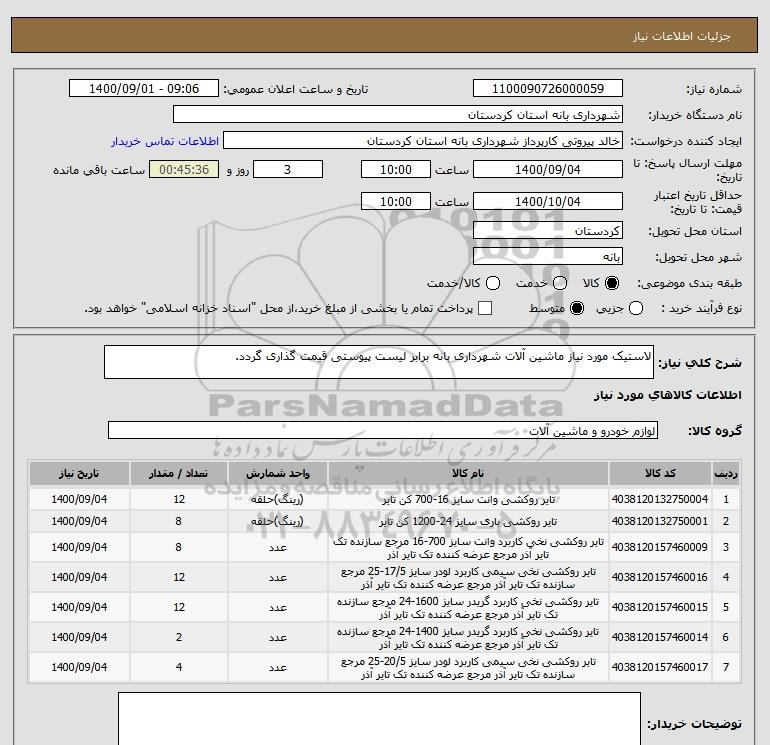Click product code 403812015746​0014
This screenshot has width=770, height=745.
pos(660,637)
